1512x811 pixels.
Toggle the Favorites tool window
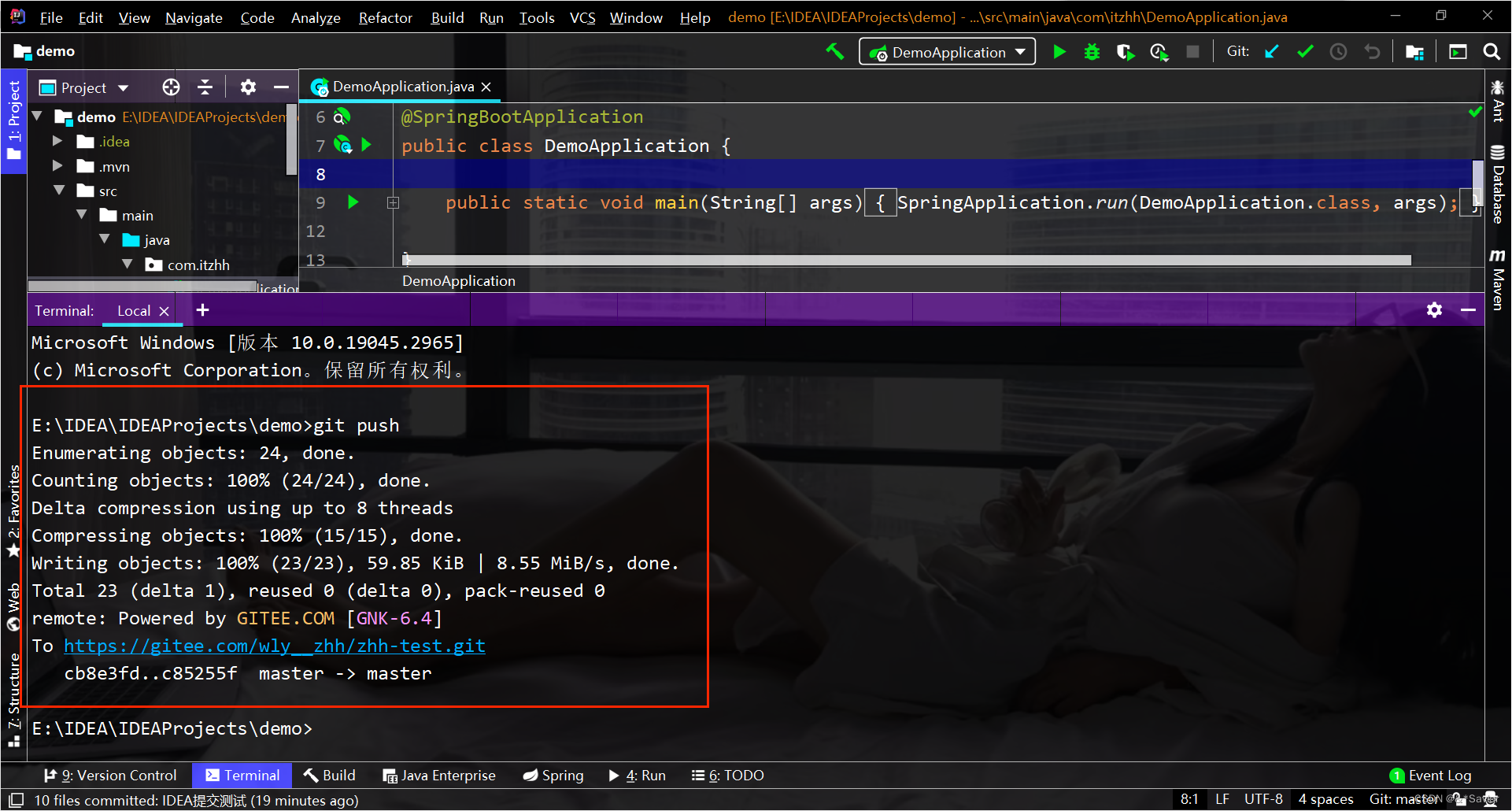13,510
